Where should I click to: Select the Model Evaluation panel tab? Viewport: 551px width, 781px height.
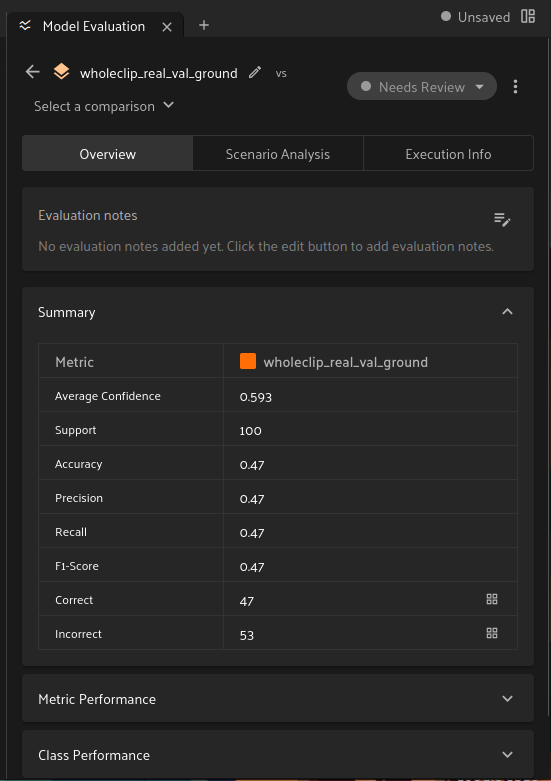[94, 26]
